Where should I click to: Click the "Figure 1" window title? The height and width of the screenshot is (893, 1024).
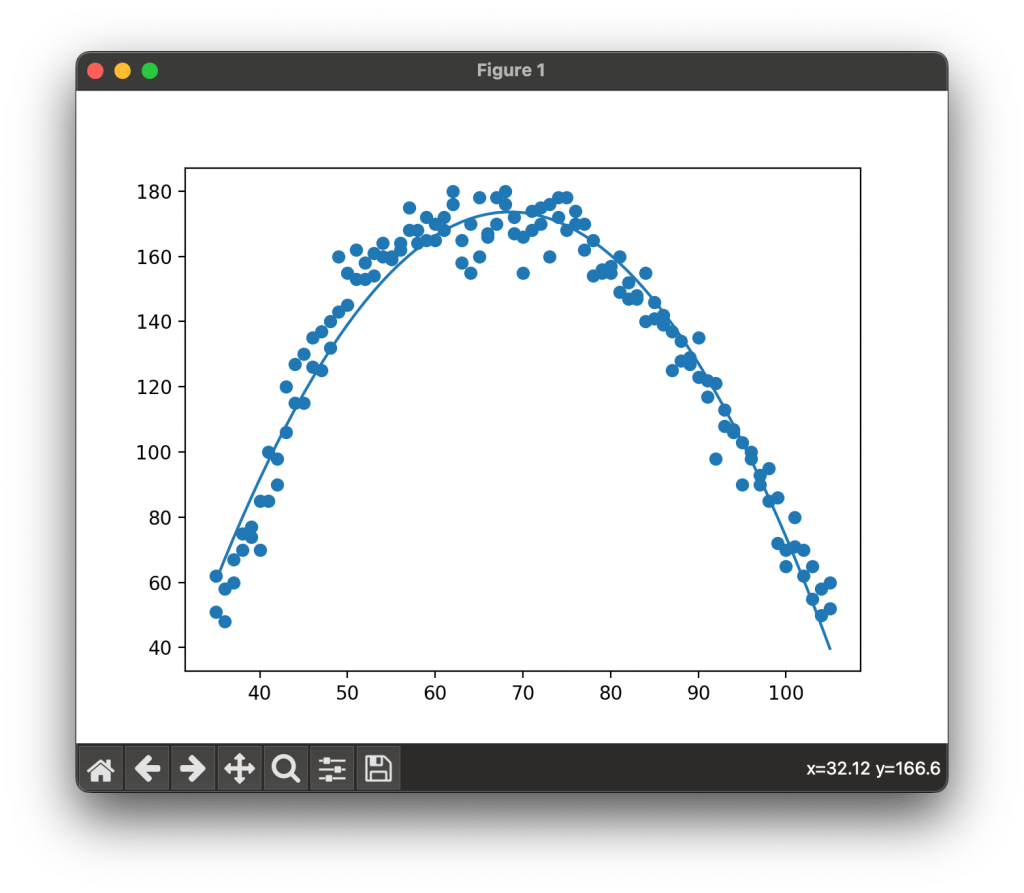511,71
